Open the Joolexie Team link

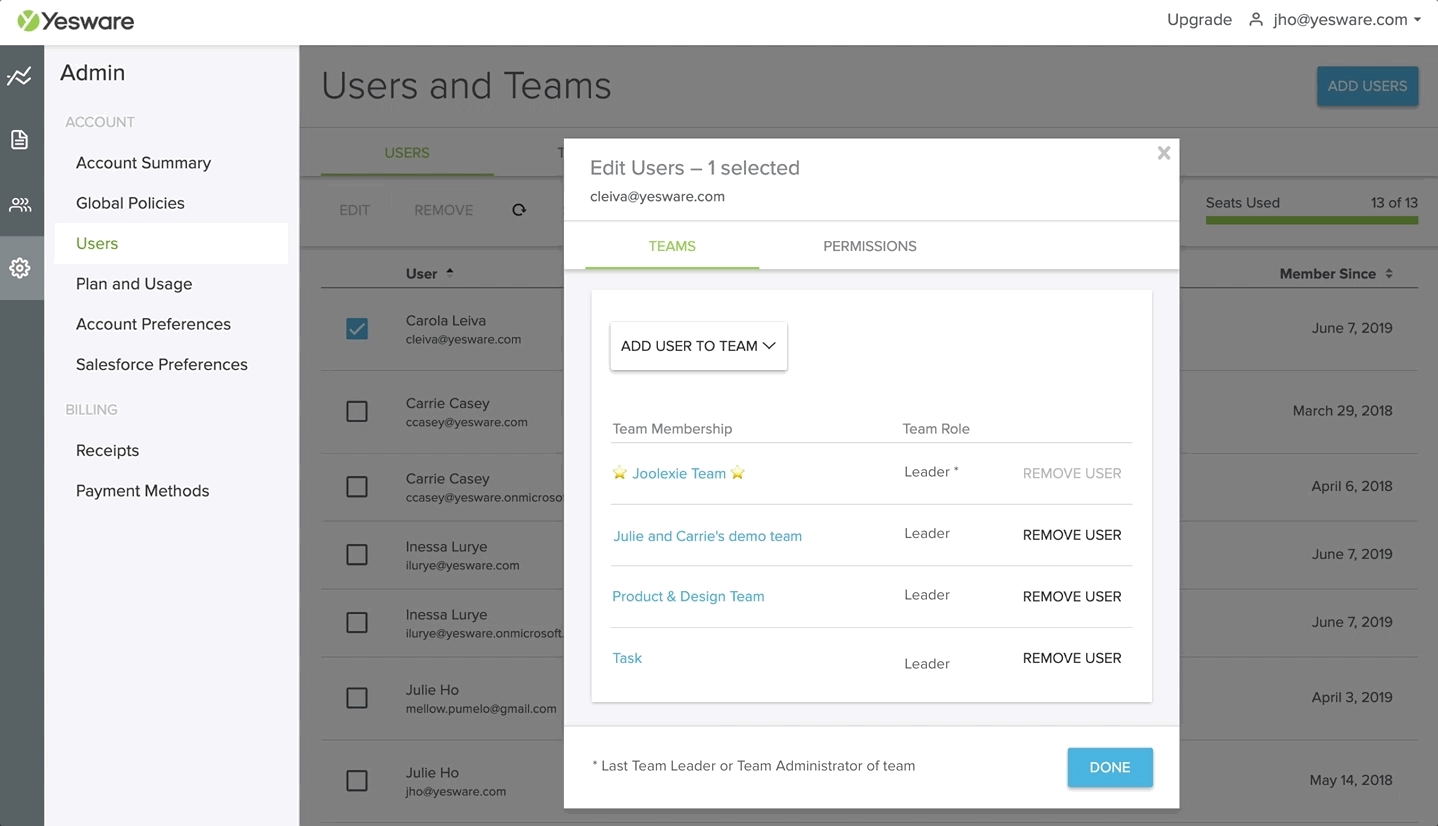pos(679,473)
